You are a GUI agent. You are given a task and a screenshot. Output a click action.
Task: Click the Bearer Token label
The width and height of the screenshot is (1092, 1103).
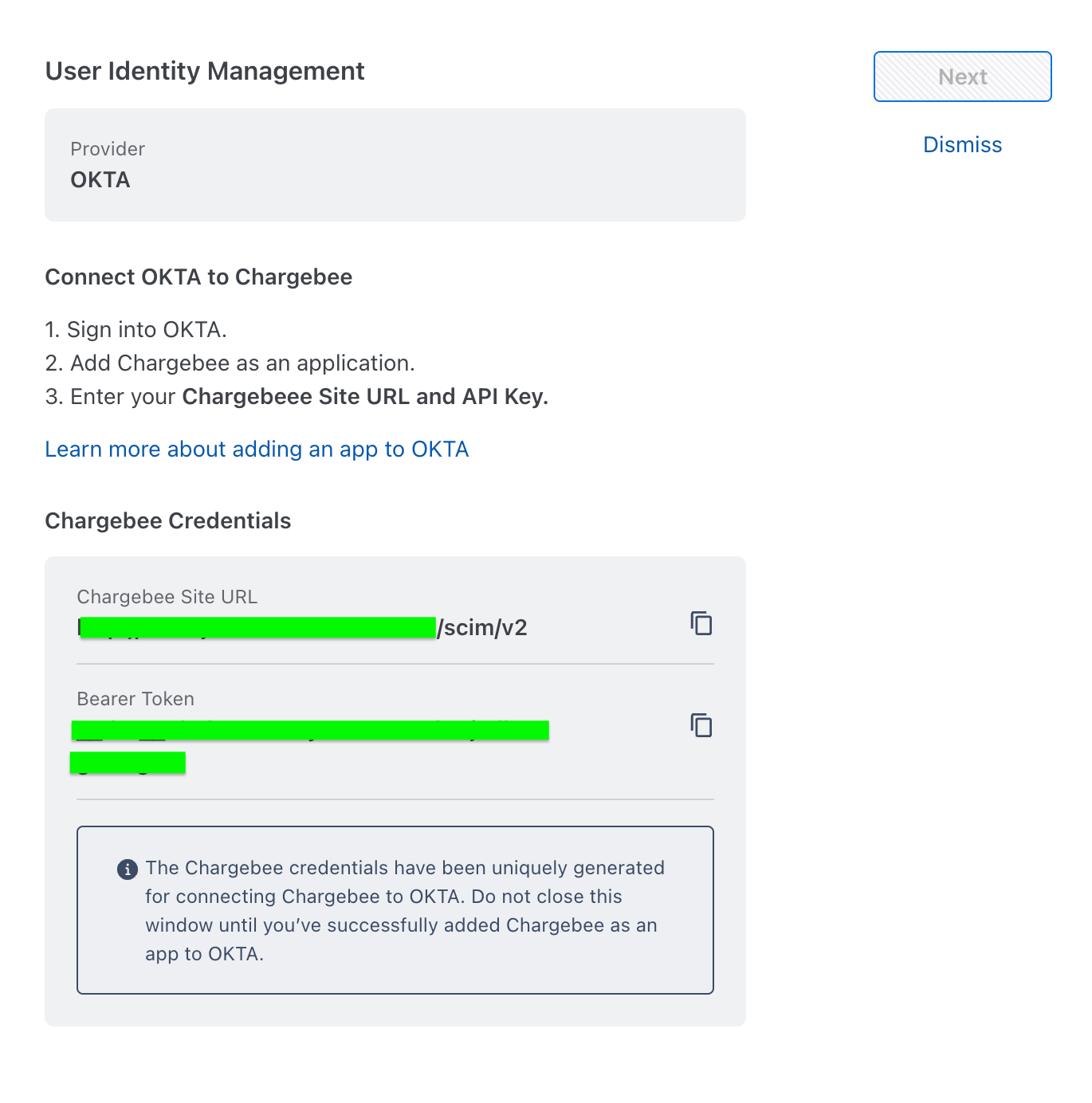[136, 699]
